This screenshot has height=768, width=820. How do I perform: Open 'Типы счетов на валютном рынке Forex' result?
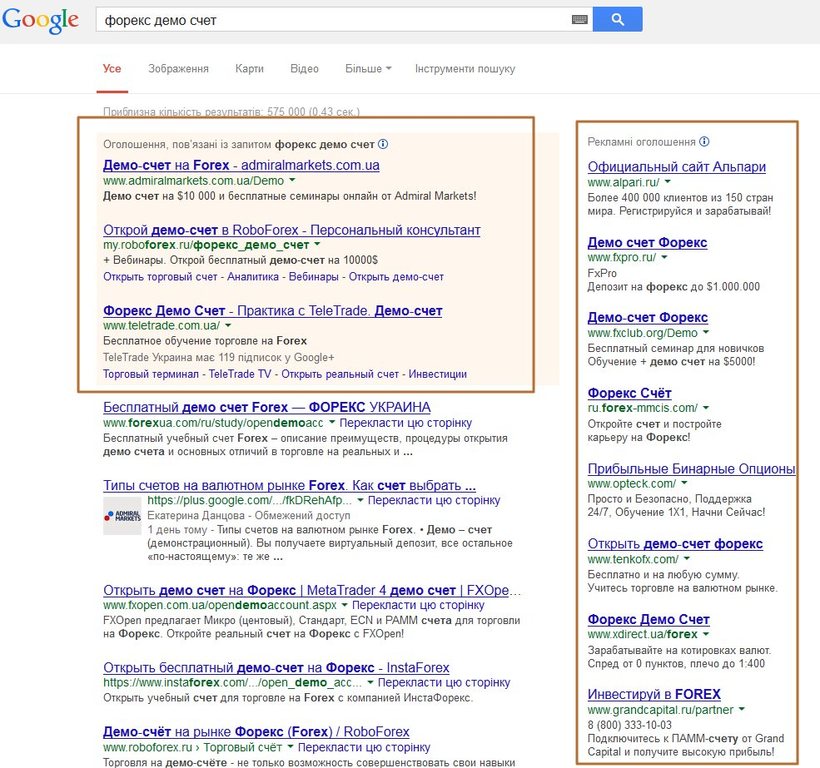pos(289,485)
